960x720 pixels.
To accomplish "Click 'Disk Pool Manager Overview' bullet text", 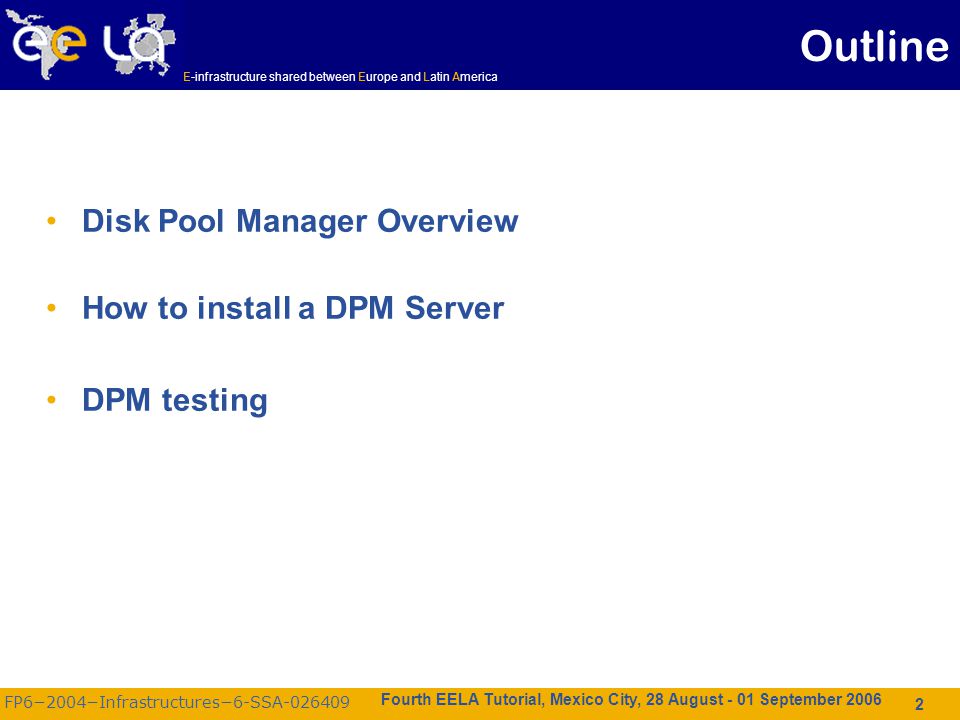I will pos(300,221).
